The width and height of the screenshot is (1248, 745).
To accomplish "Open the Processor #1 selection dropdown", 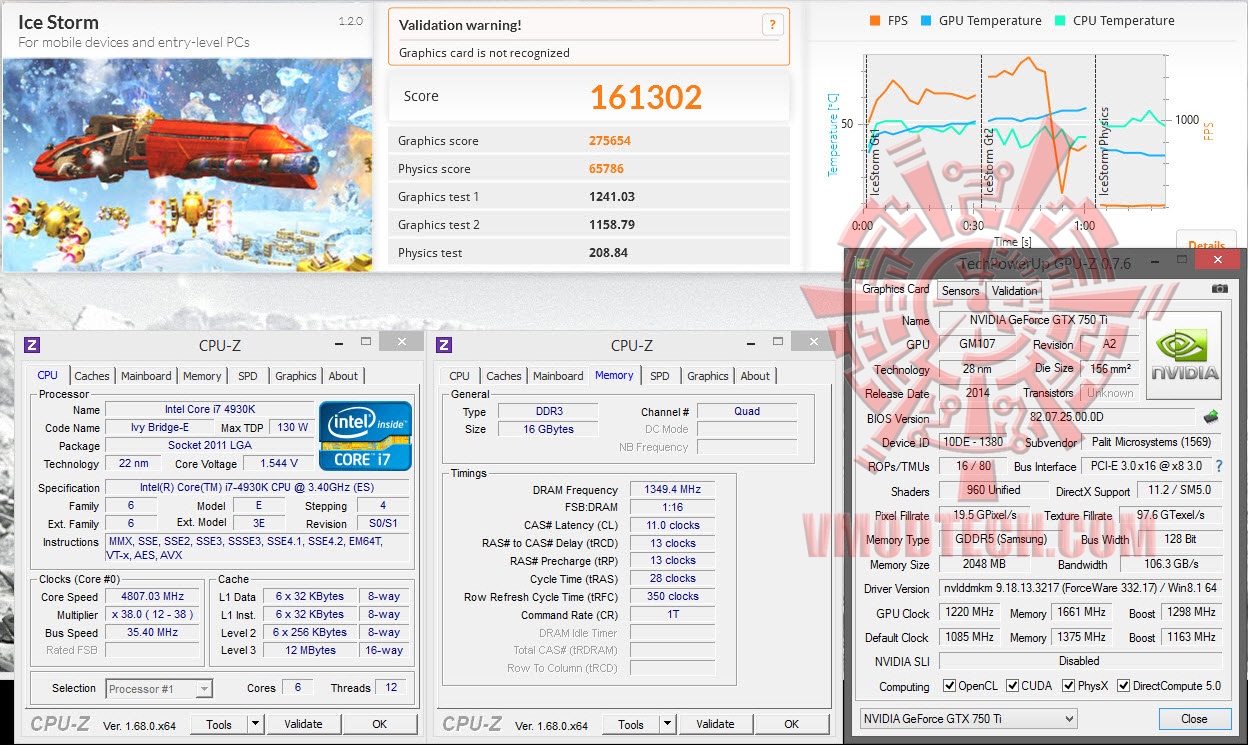I will click(159, 688).
